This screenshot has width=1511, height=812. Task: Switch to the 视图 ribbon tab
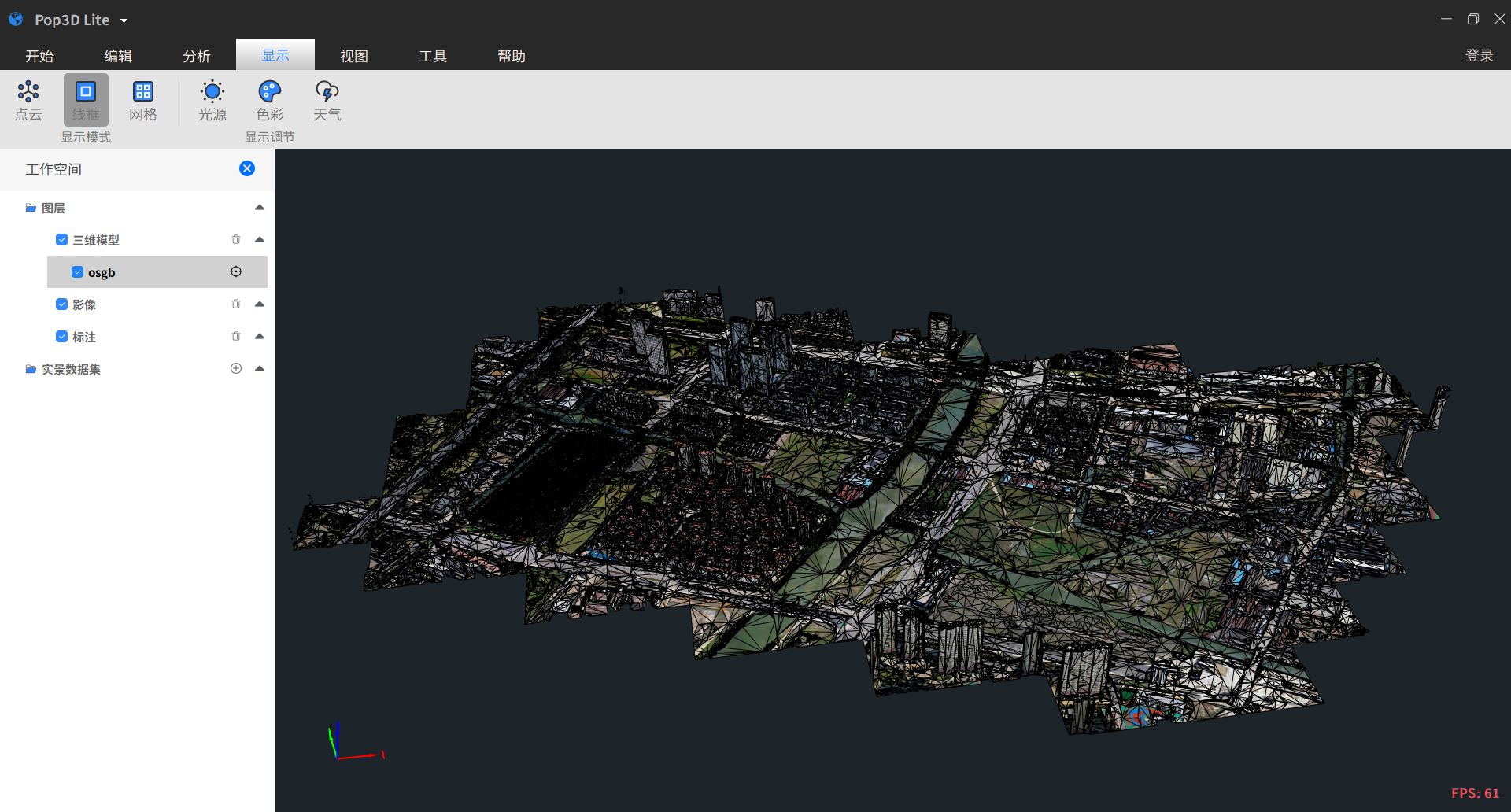pos(354,55)
